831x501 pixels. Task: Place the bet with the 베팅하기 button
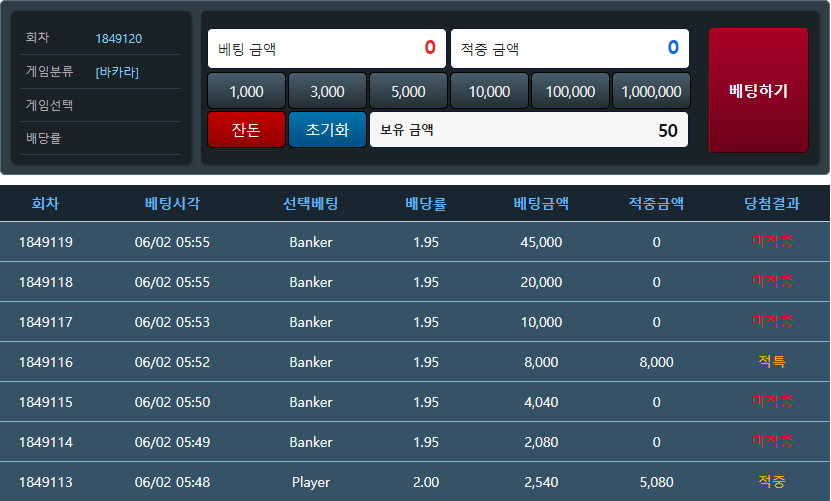pyautogui.click(x=758, y=90)
